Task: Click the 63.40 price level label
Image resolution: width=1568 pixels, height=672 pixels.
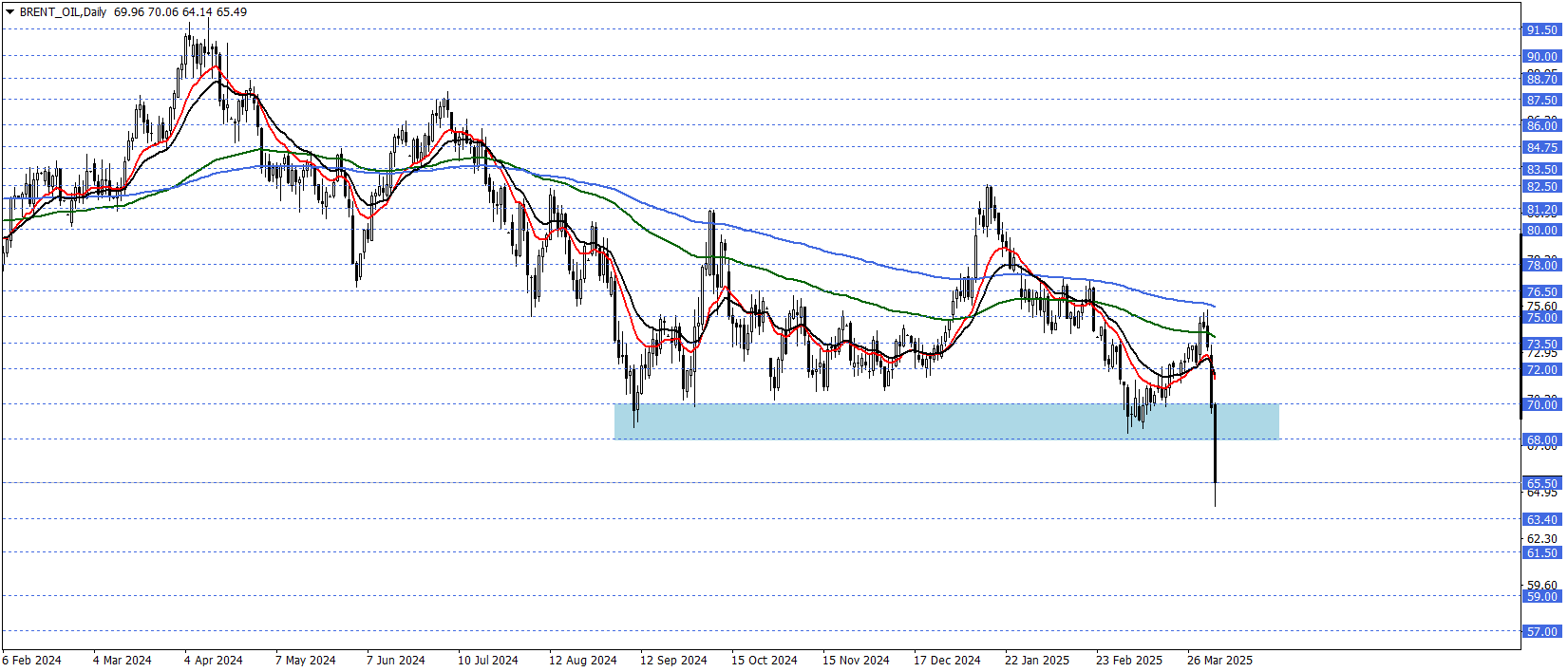Action: 1542,520
